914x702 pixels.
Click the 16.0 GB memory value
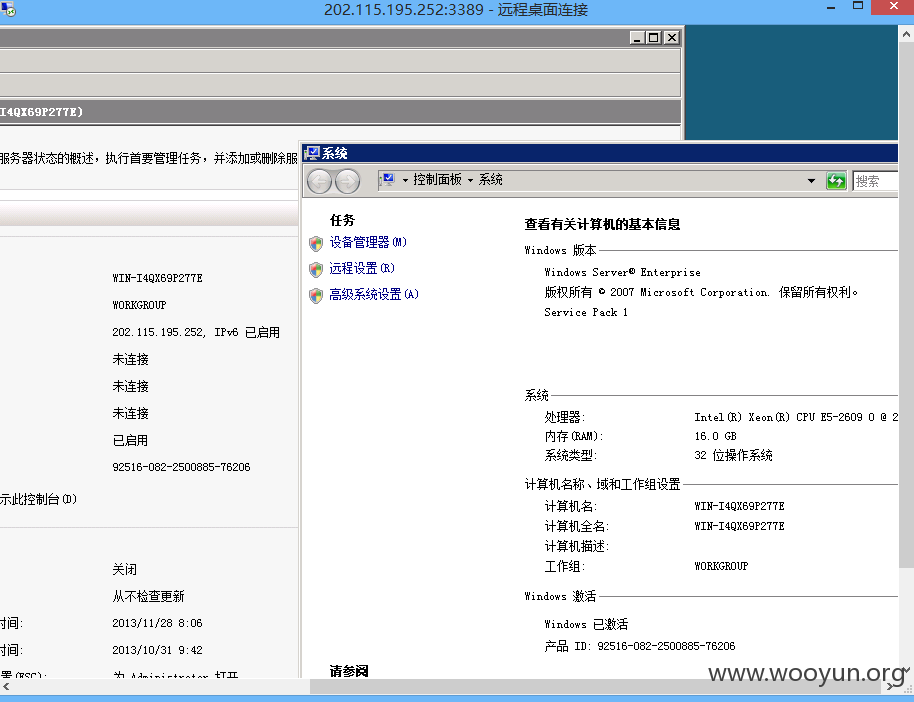click(715, 436)
